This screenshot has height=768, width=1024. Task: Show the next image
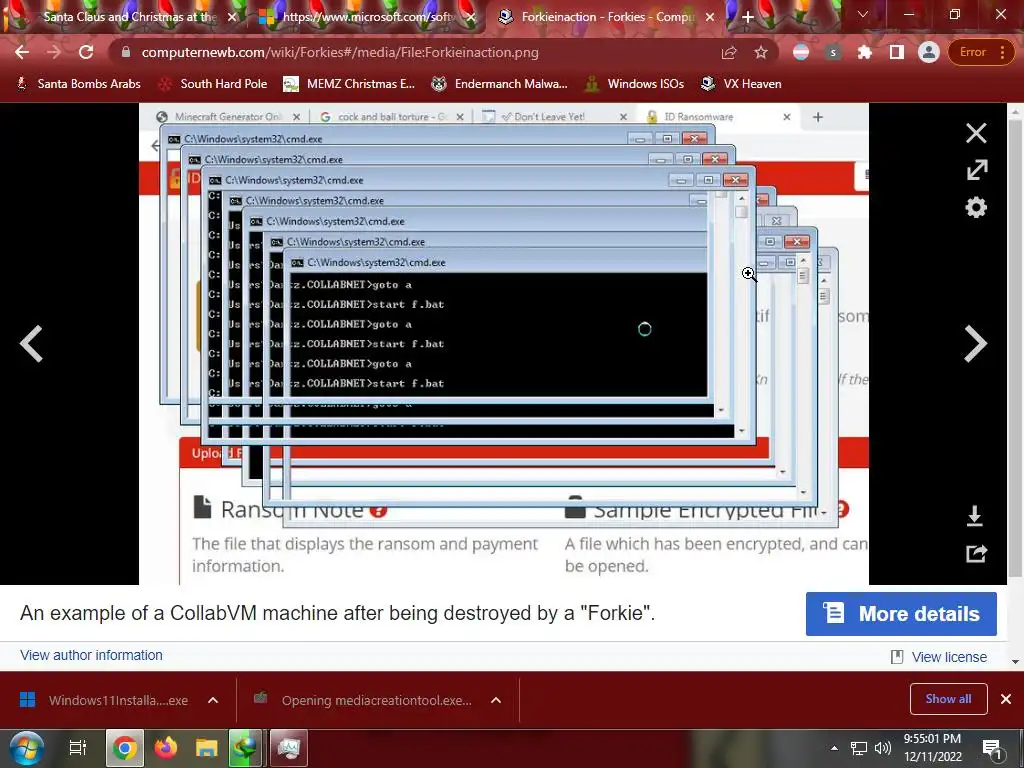pos(976,344)
